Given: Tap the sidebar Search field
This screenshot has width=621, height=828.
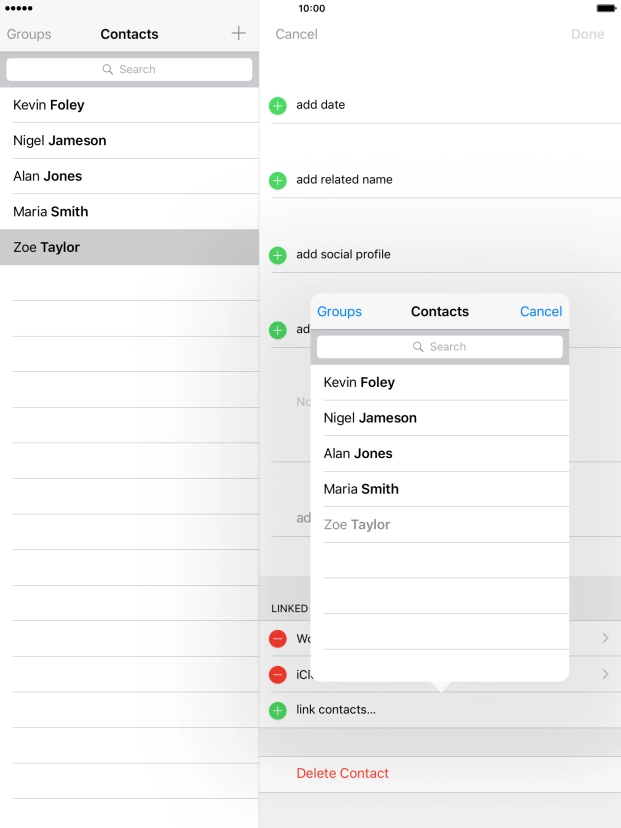Looking at the screenshot, I should click(x=129, y=70).
